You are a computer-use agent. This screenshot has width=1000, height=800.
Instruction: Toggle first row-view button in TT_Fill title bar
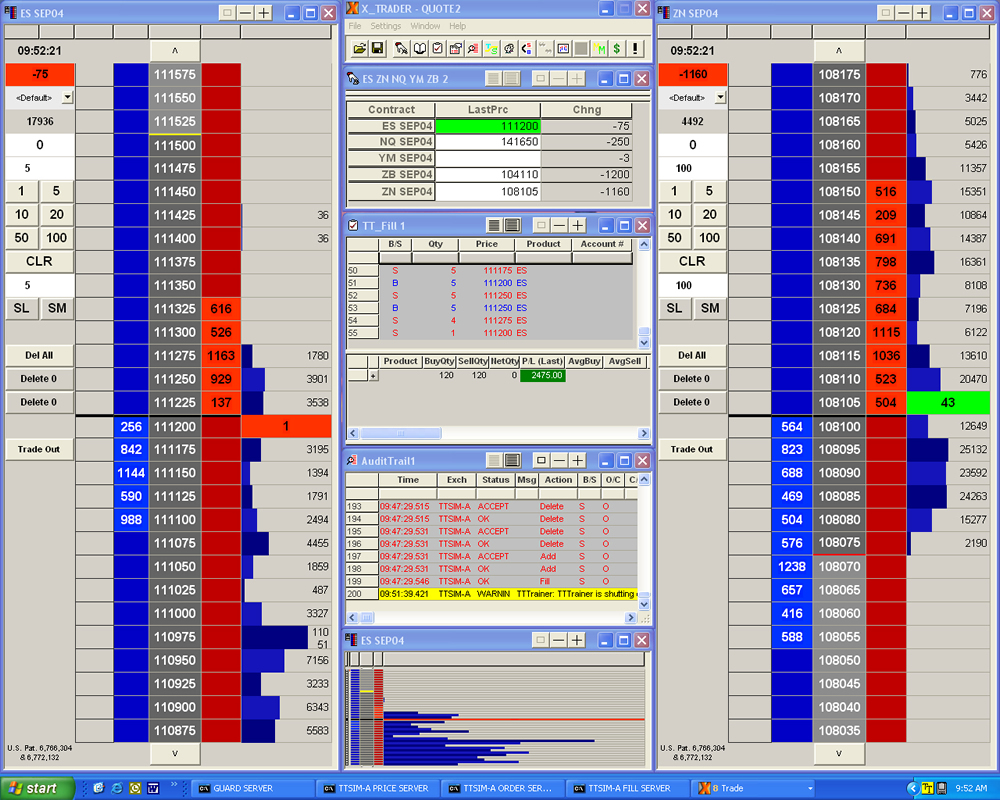coord(493,225)
